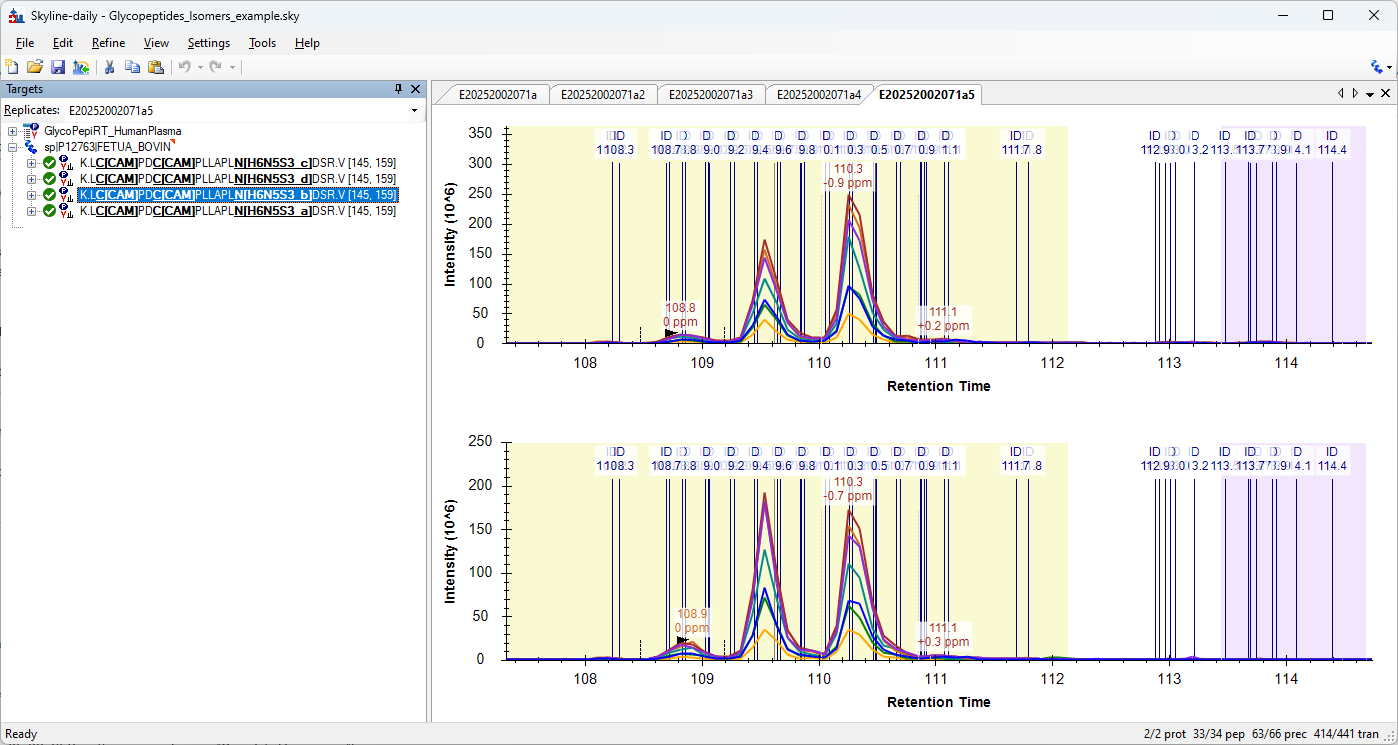Collapse the sp|P12763|FETUA_BOVIN protein node
Screen dimensions: 1398x745
[x=12, y=147]
